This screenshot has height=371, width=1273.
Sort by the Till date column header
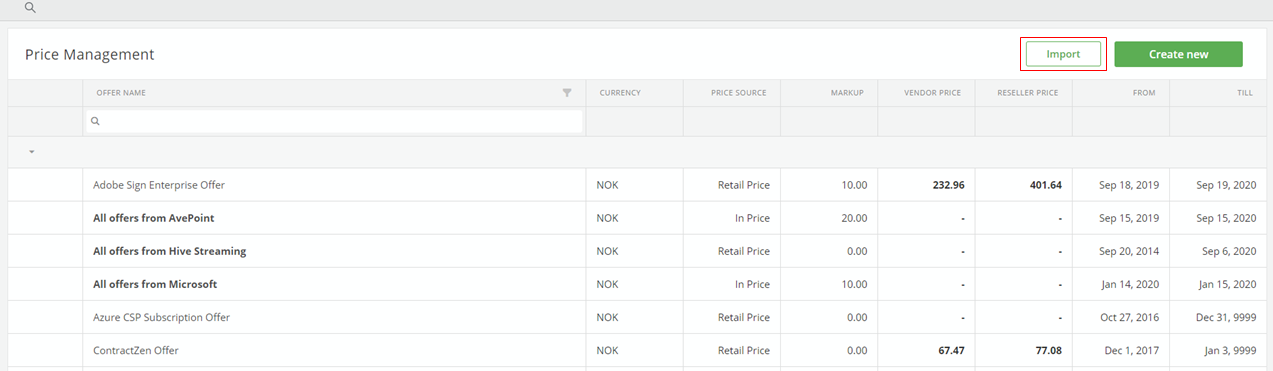pyautogui.click(x=1246, y=93)
